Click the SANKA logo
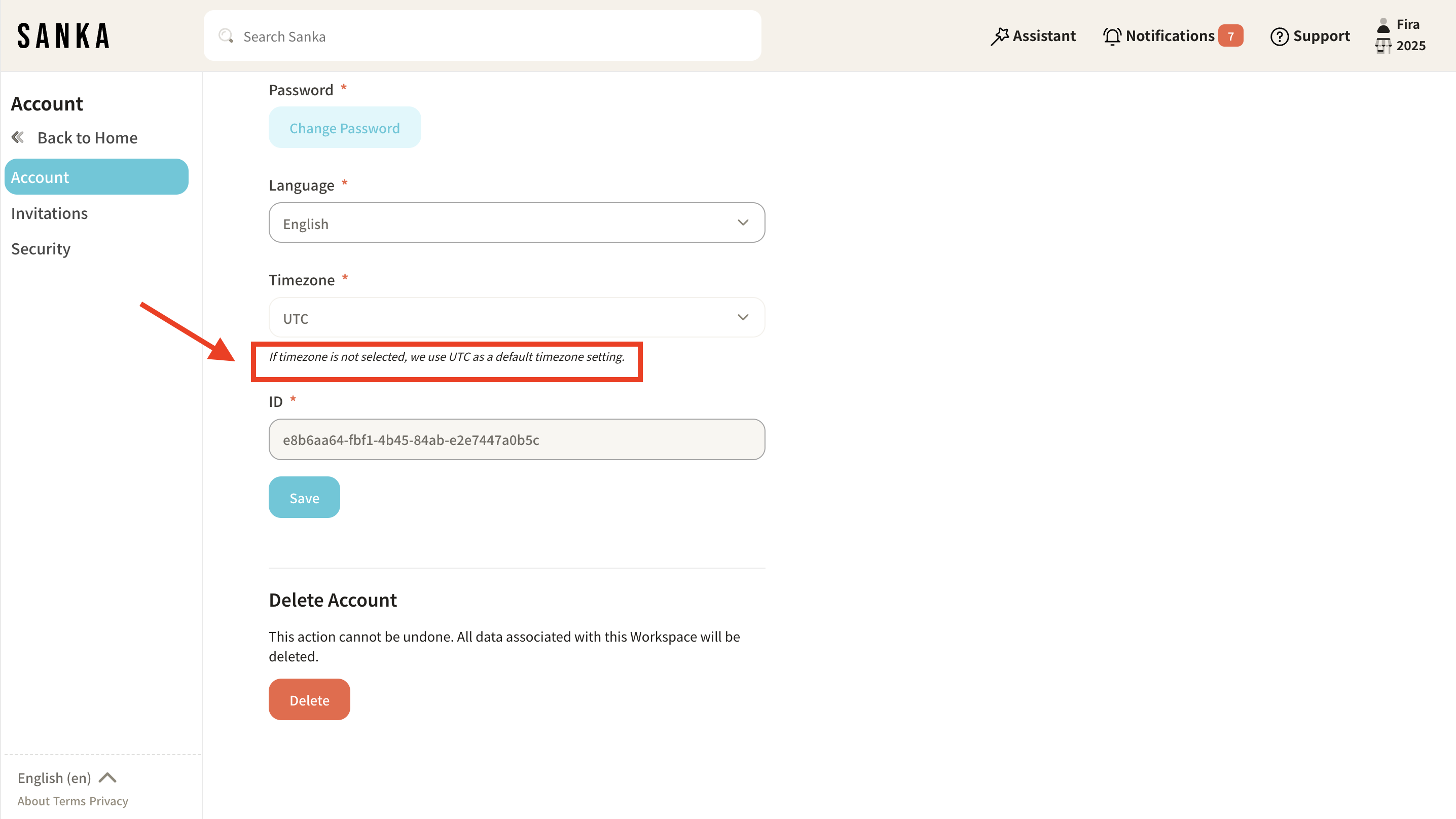 (63, 35)
